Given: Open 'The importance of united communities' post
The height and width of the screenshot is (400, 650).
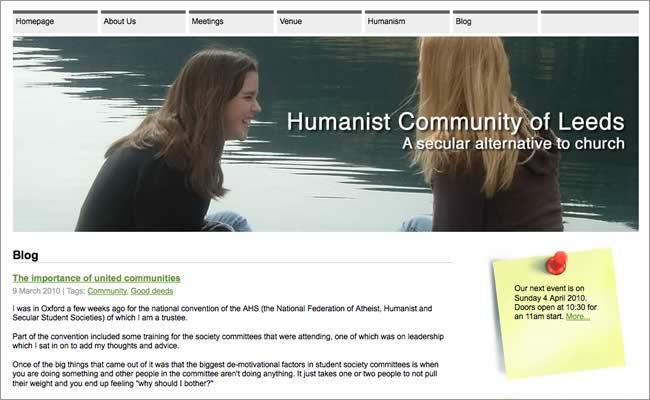Looking at the screenshot, I should (96, 277).
